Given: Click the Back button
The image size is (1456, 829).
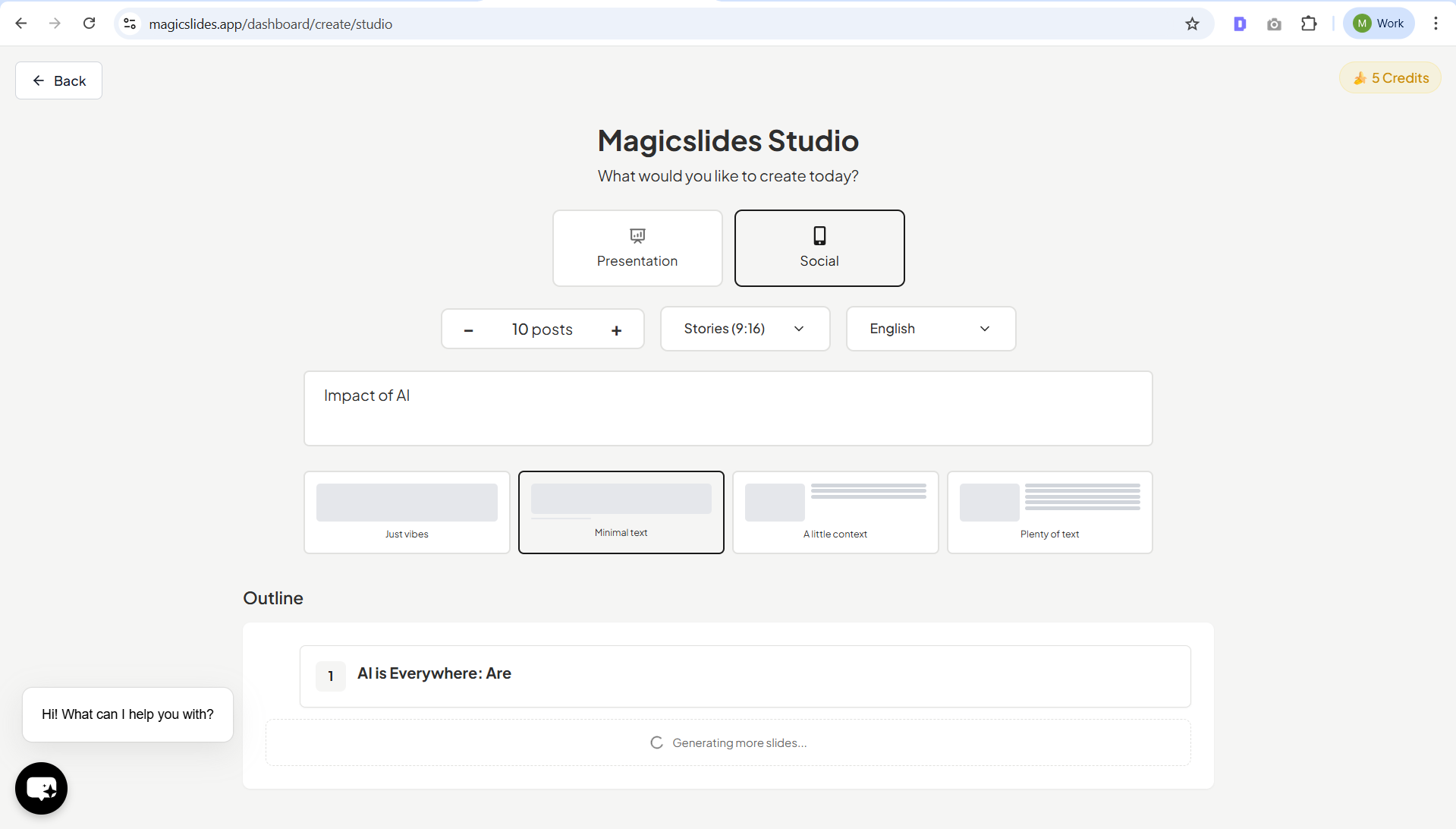Looking at the screenshot, I should 58,80.
